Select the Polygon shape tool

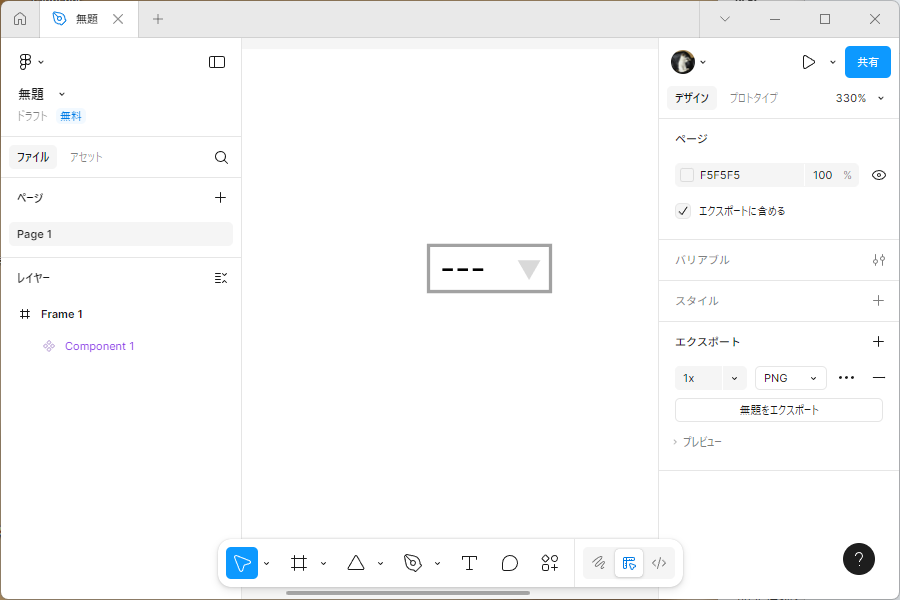click(356, 563)
